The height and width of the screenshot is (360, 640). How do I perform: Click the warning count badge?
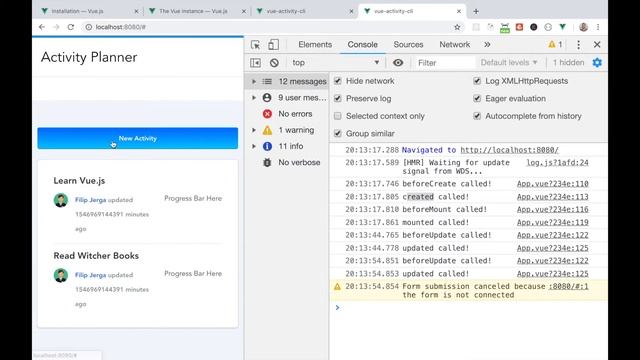(x=556, y=44)
